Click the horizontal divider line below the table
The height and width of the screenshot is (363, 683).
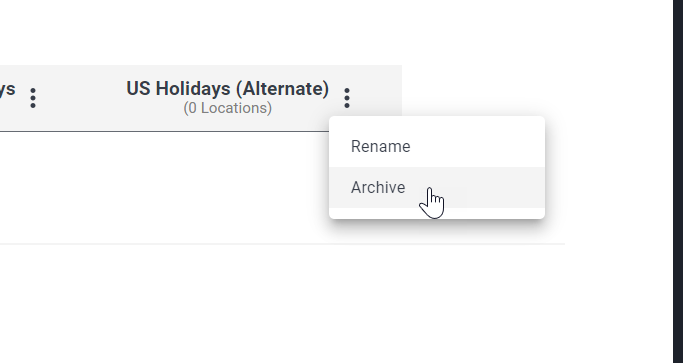[x=282, y=244]
